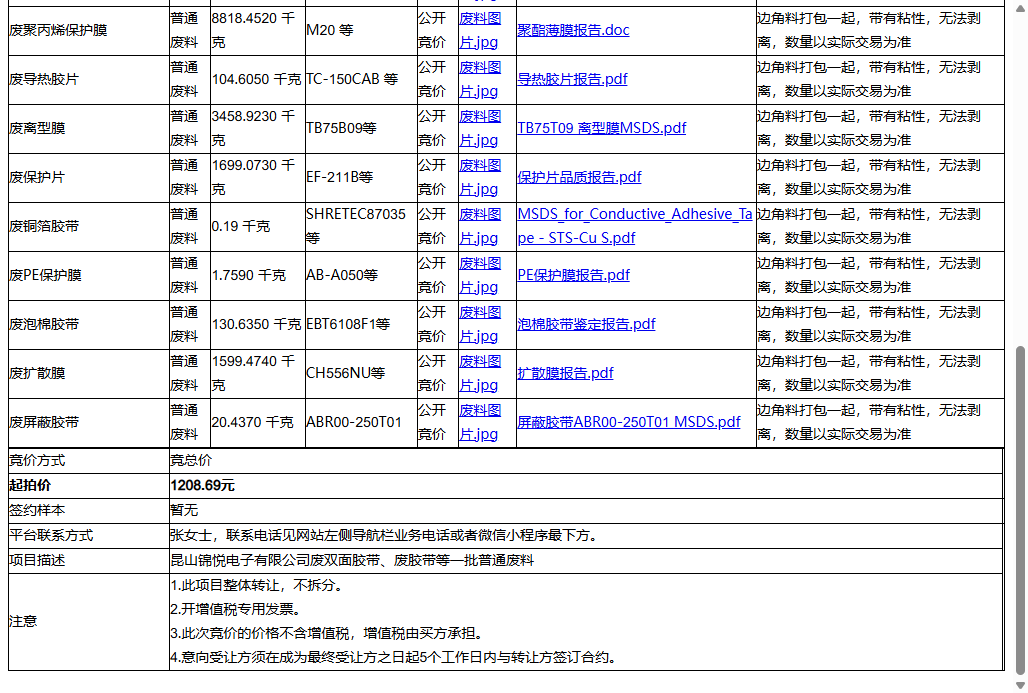The image size is (1028, 693).
Task: Click the AB-A050等 model cell
Action: (361, 275)
